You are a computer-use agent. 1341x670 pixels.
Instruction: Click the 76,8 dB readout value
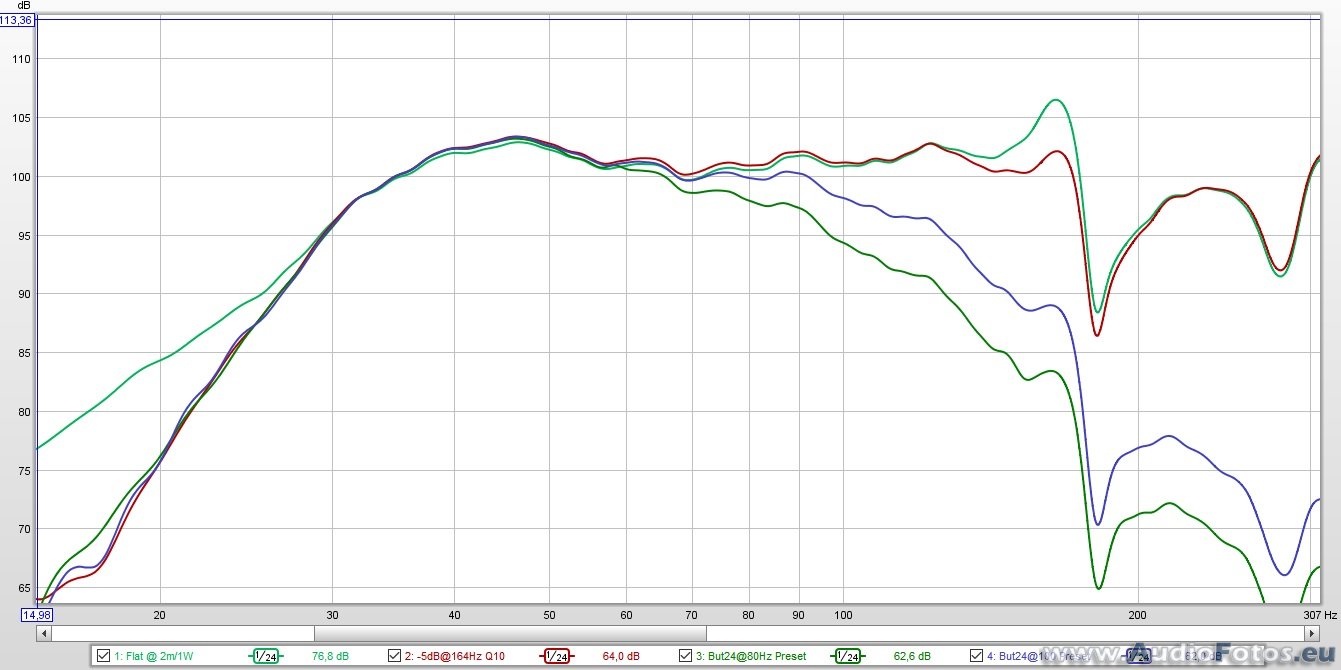pyautogui.click(x=329, y=656)
